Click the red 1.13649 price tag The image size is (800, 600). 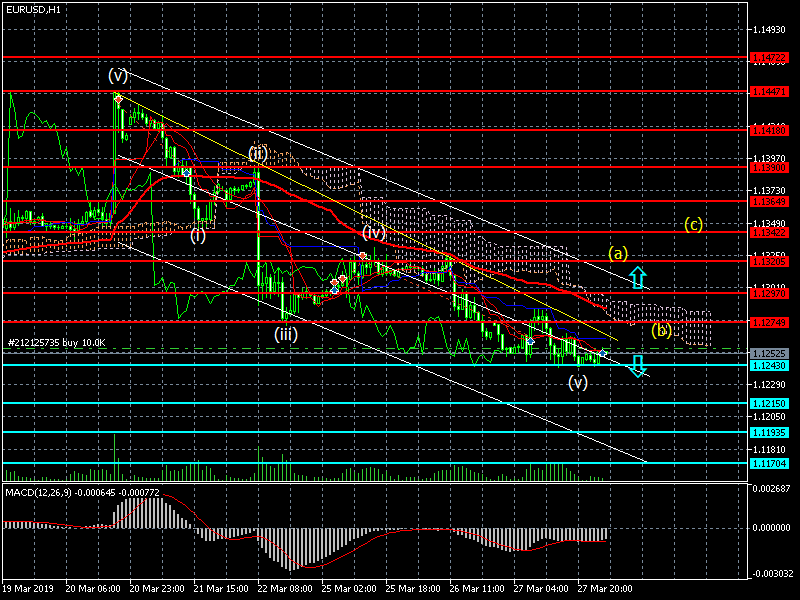tap(769, 202)
